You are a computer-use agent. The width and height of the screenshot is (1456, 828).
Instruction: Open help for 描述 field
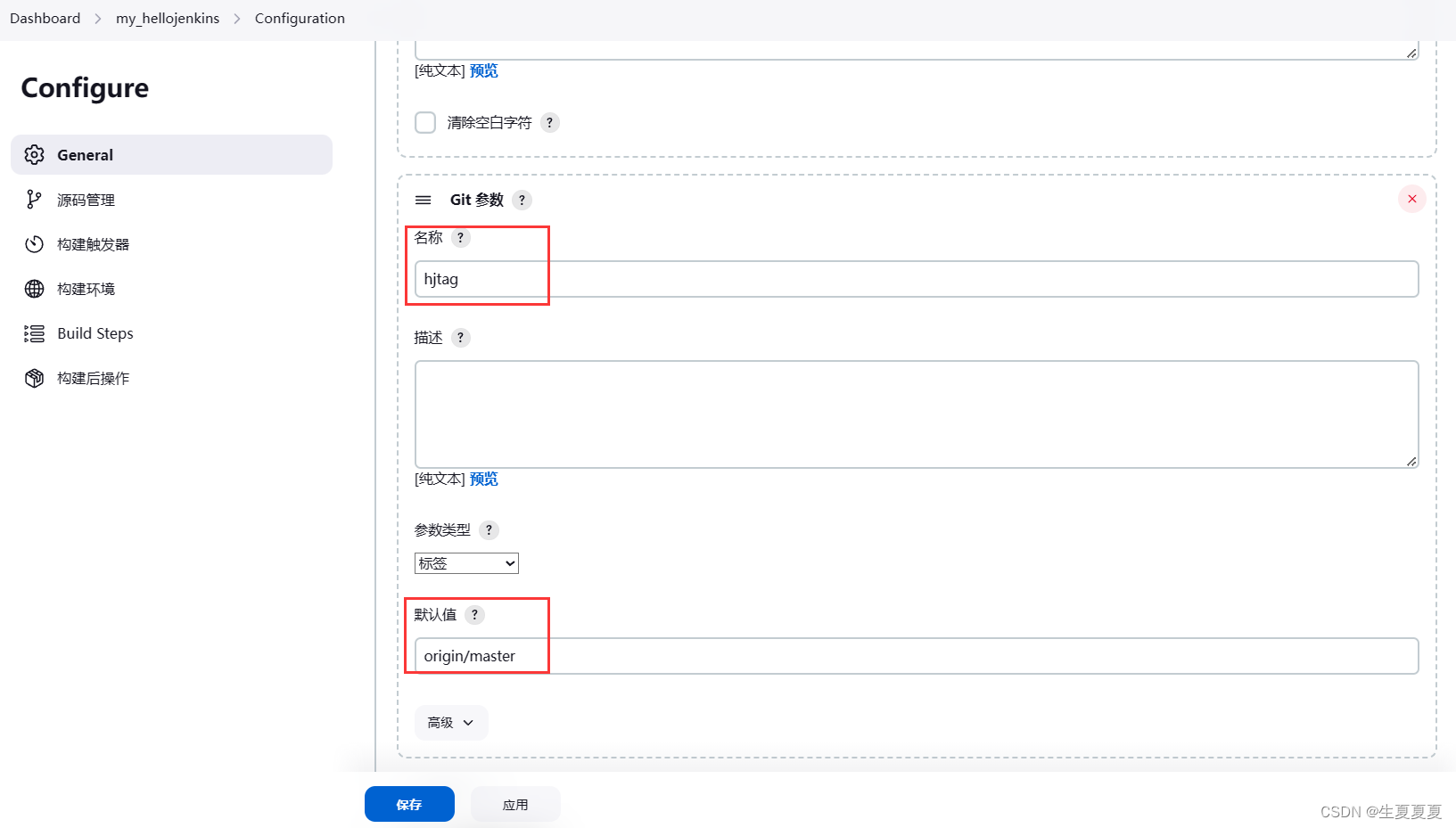(x=460, y=338)
